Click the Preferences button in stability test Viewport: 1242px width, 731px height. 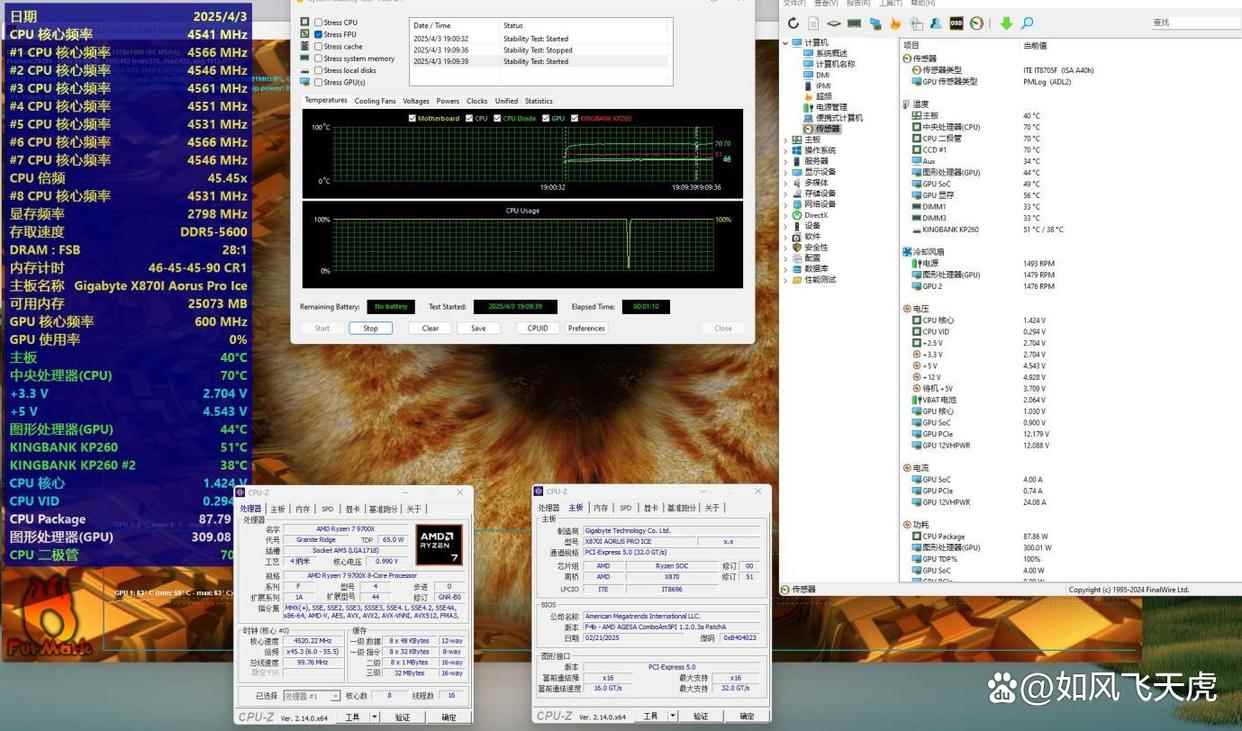586,328
